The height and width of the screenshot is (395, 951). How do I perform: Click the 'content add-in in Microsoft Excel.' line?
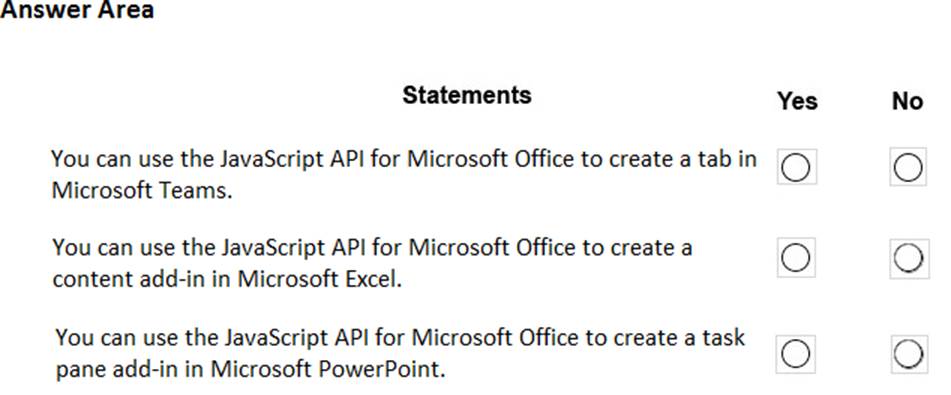pos(227,279)
